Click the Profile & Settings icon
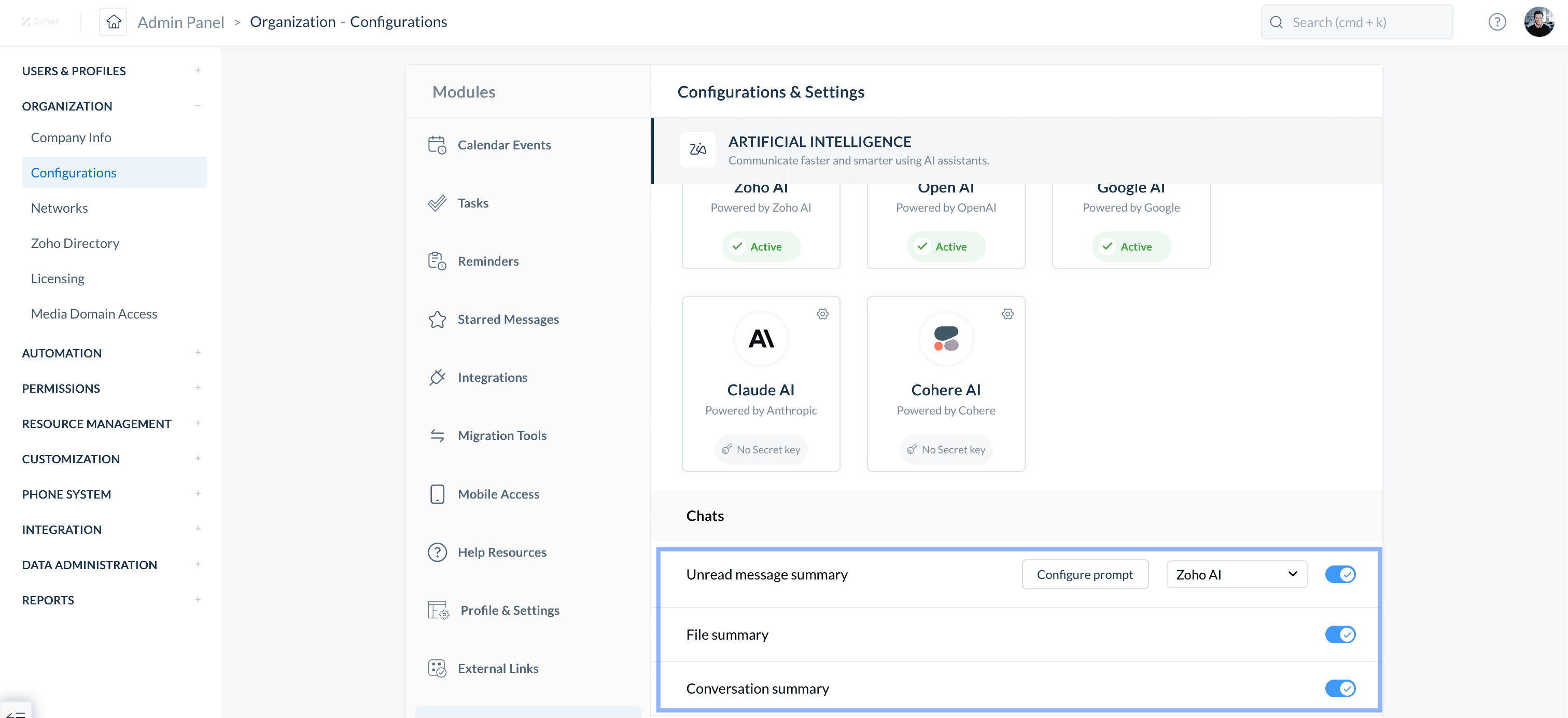Viewport: 1568px width, 718px height. pos(438,610)
